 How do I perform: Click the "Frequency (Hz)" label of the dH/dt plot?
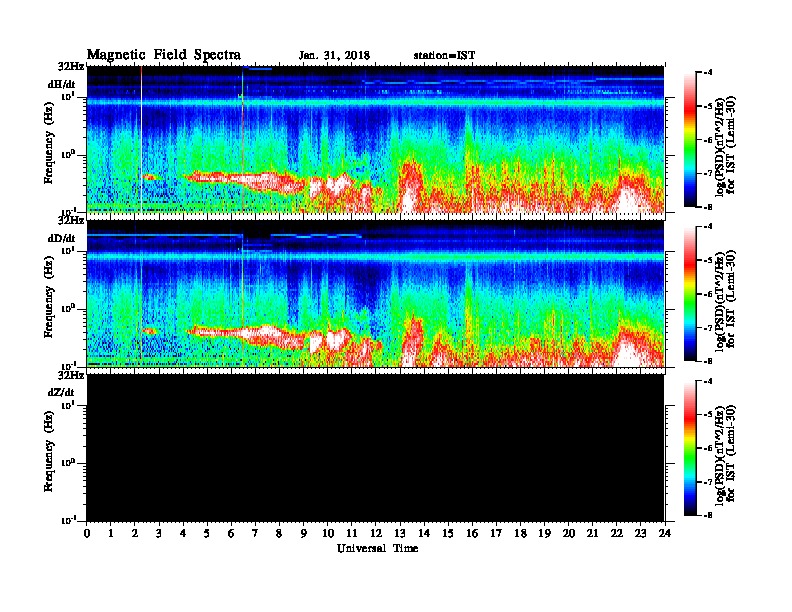[x=48, y=143]
